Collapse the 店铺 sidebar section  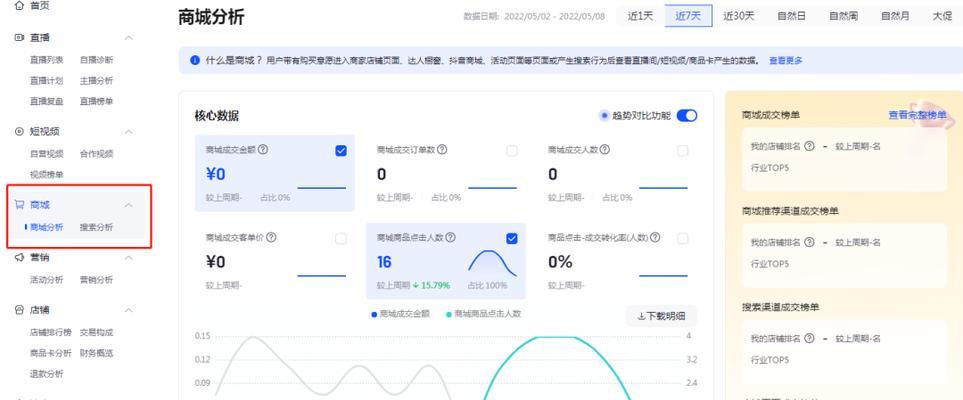[129, 310]
